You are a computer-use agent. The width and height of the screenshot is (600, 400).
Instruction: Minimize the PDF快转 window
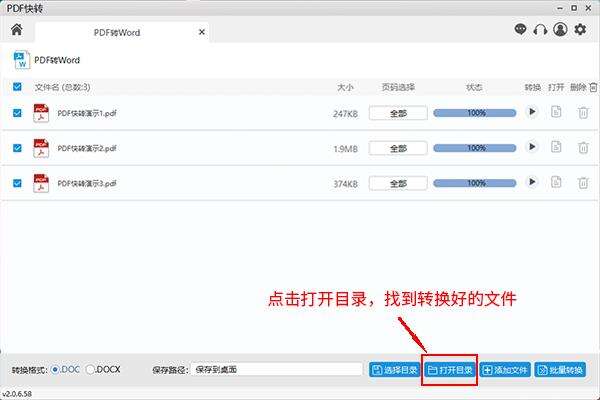point(560,8)
